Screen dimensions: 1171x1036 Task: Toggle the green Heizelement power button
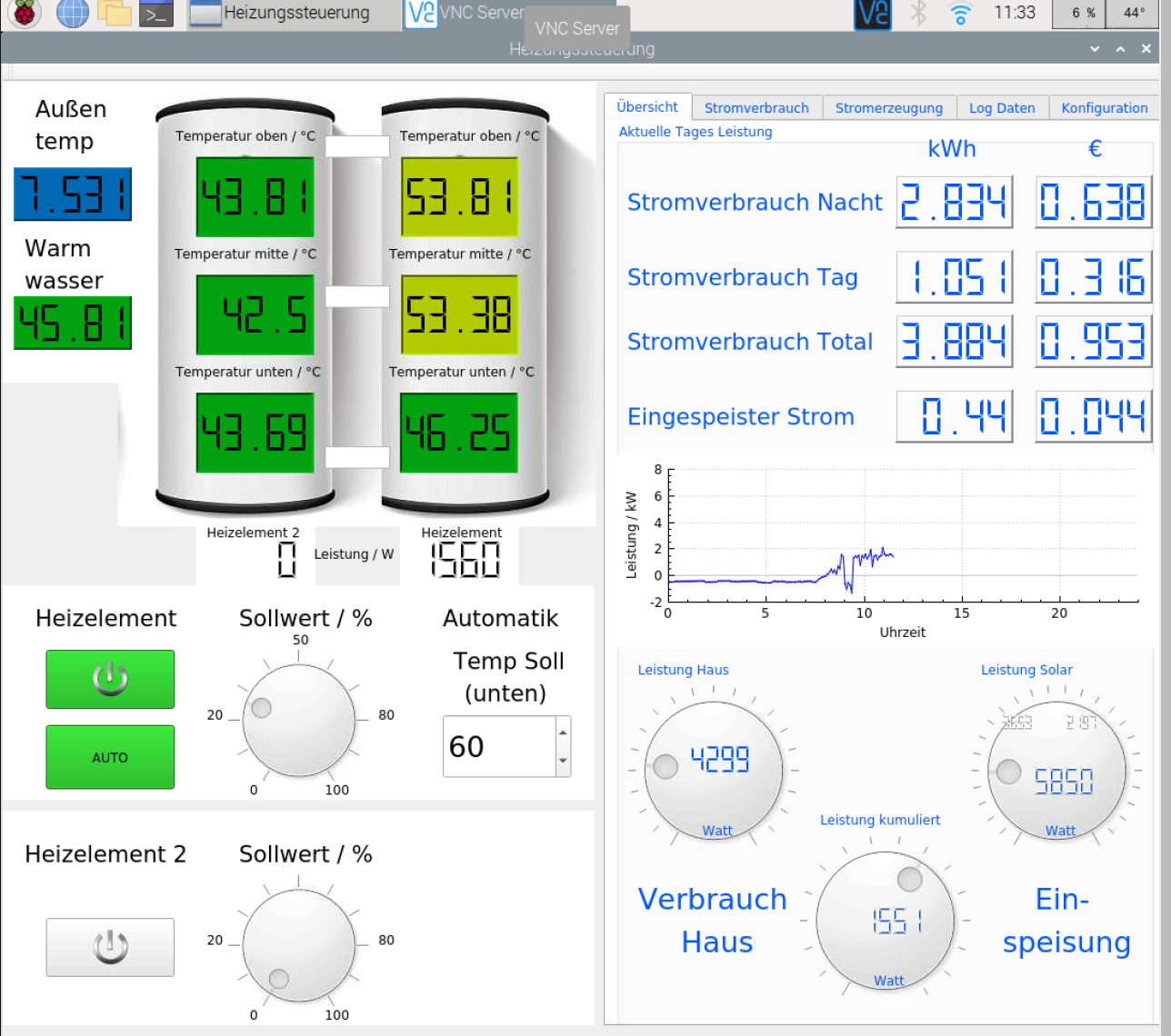pos(110,679)
